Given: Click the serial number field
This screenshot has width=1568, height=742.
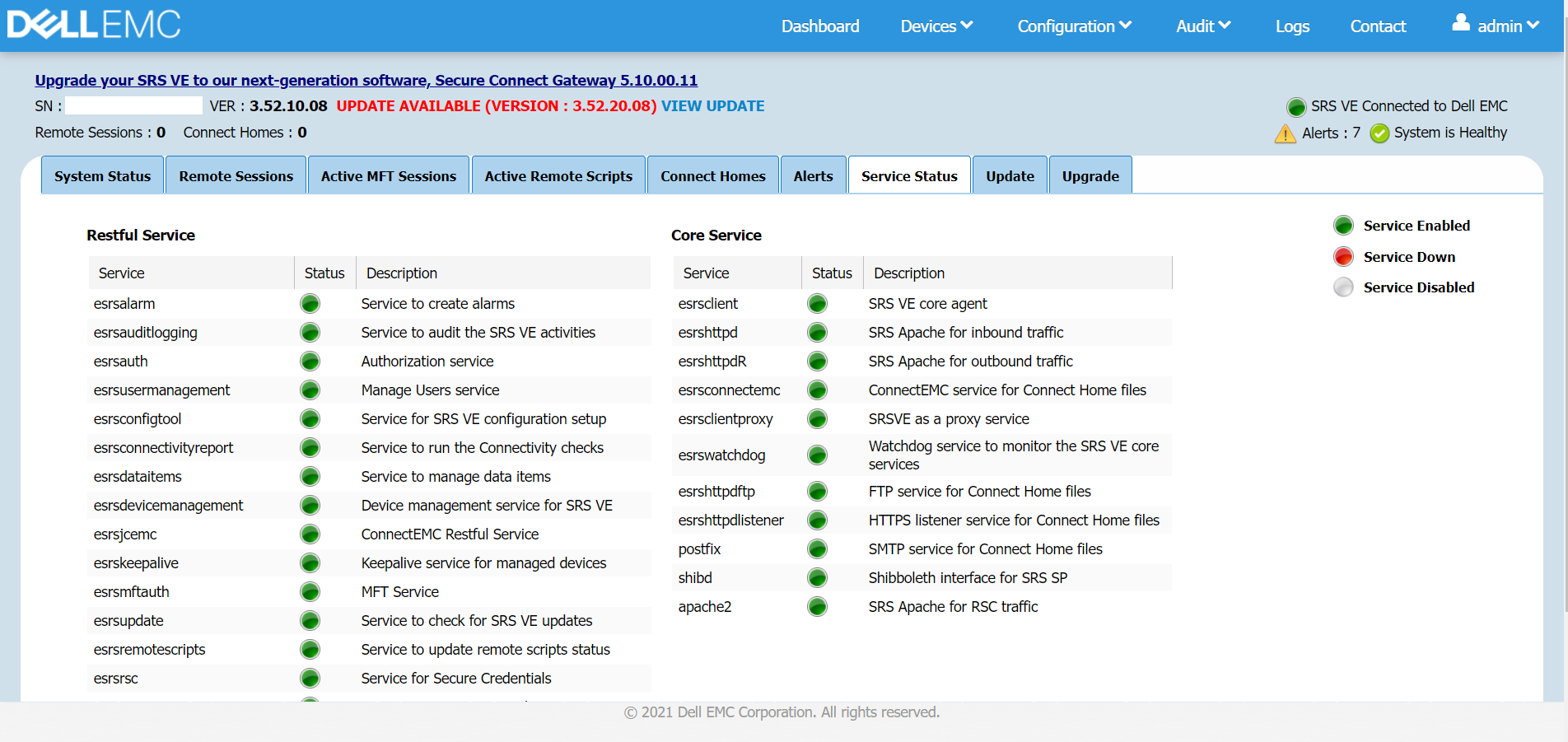Looking at the screenshot, I should pos(133,106).
